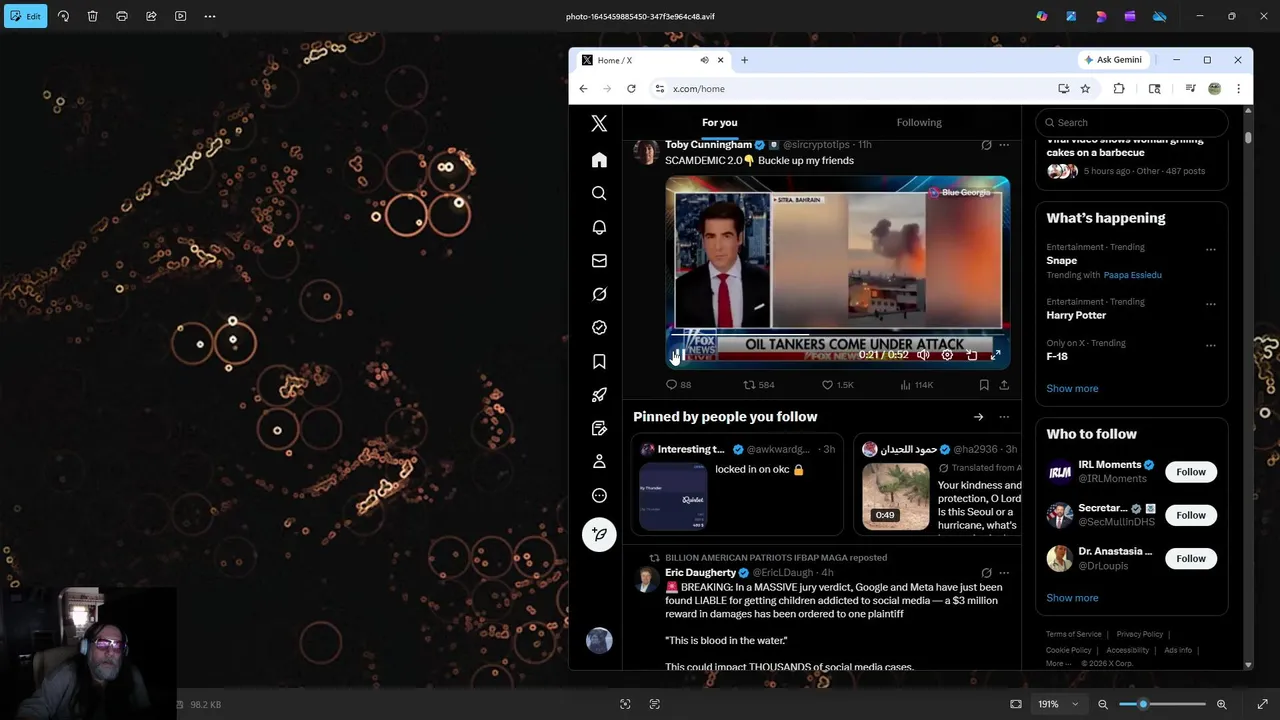Enter fullscreen in Photos viewer
1280x720 pixels.
[1262, 704]
